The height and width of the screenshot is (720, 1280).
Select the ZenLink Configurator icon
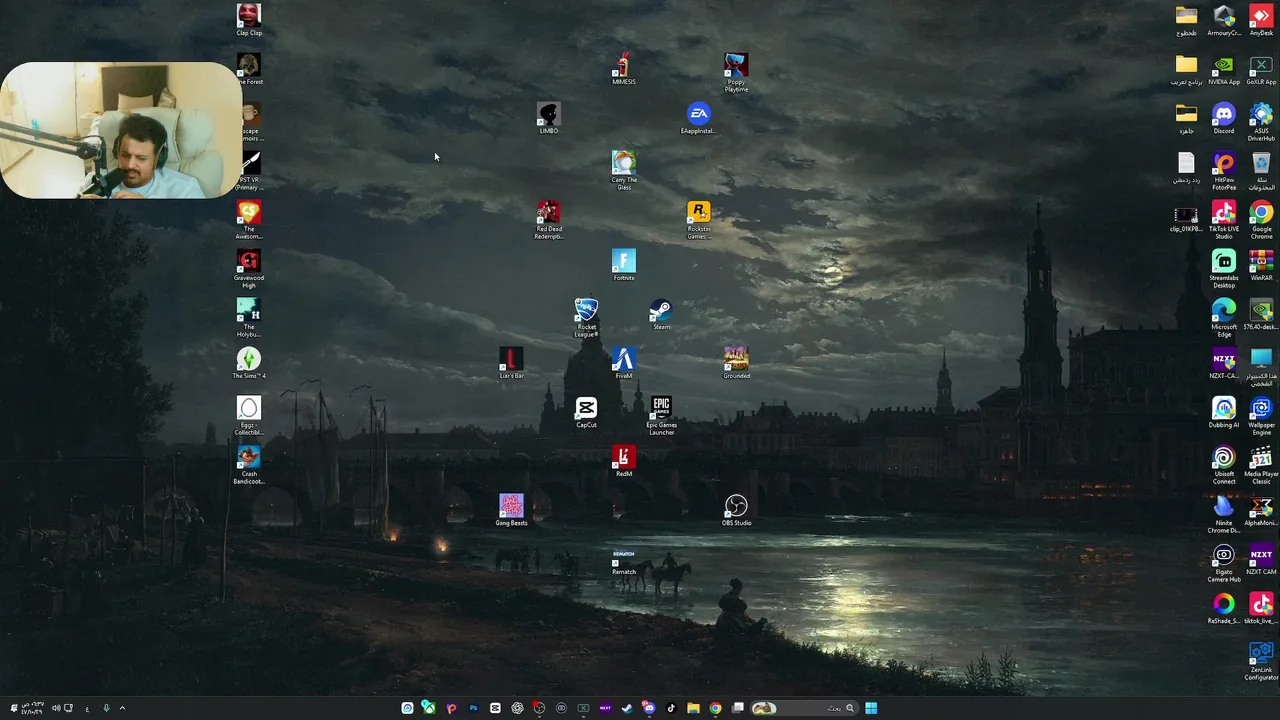pyautogui.click(x=1261, y=660)
